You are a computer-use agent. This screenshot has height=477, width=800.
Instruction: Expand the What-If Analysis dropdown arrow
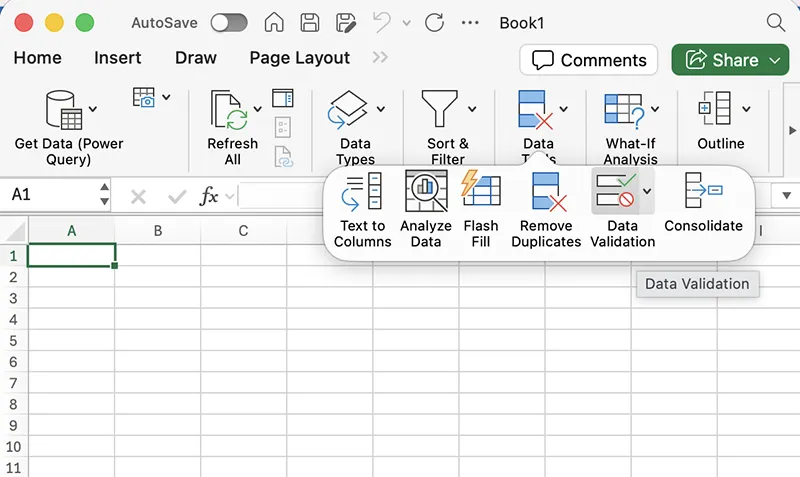coord(655,109)
